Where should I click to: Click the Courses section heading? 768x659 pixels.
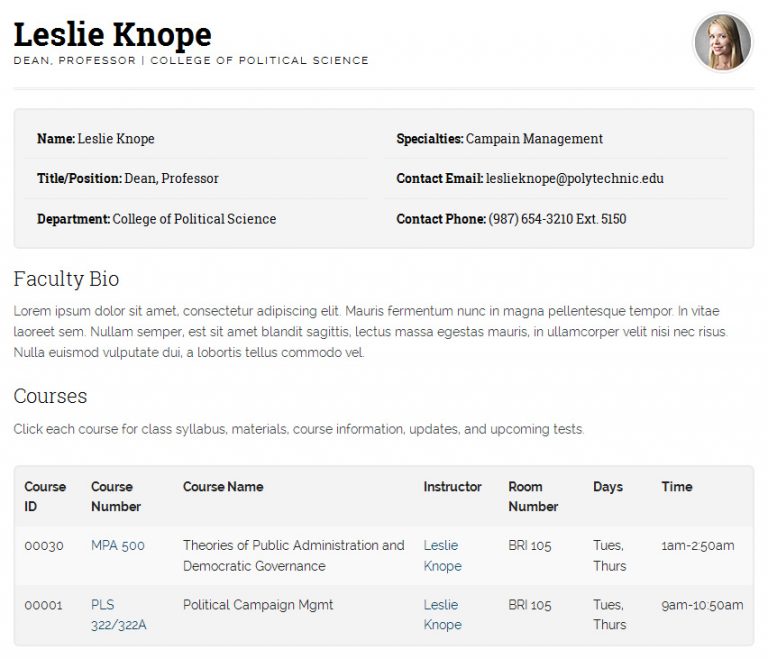(50, 396)
